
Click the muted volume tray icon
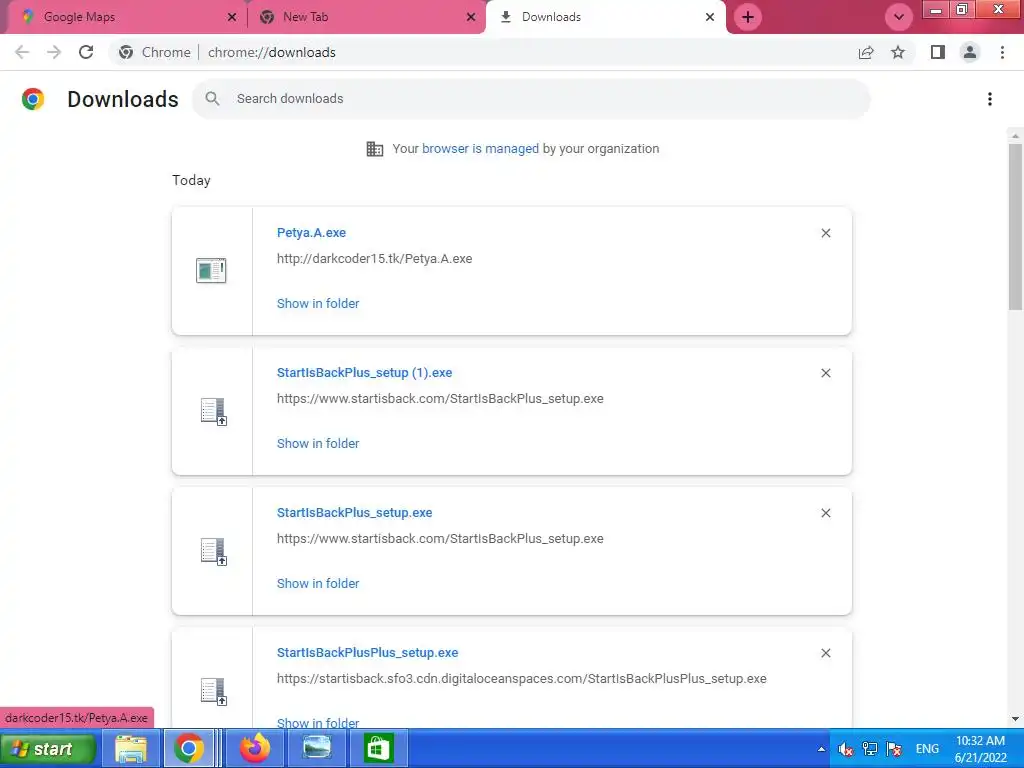click(x=846, y=749)
